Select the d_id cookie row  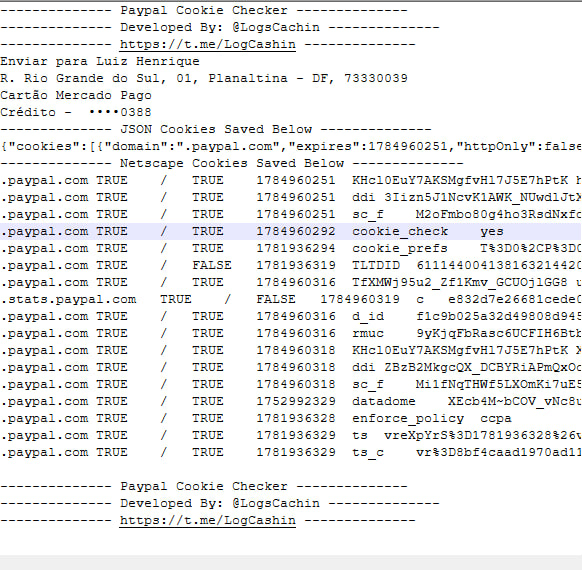point(291,317)
